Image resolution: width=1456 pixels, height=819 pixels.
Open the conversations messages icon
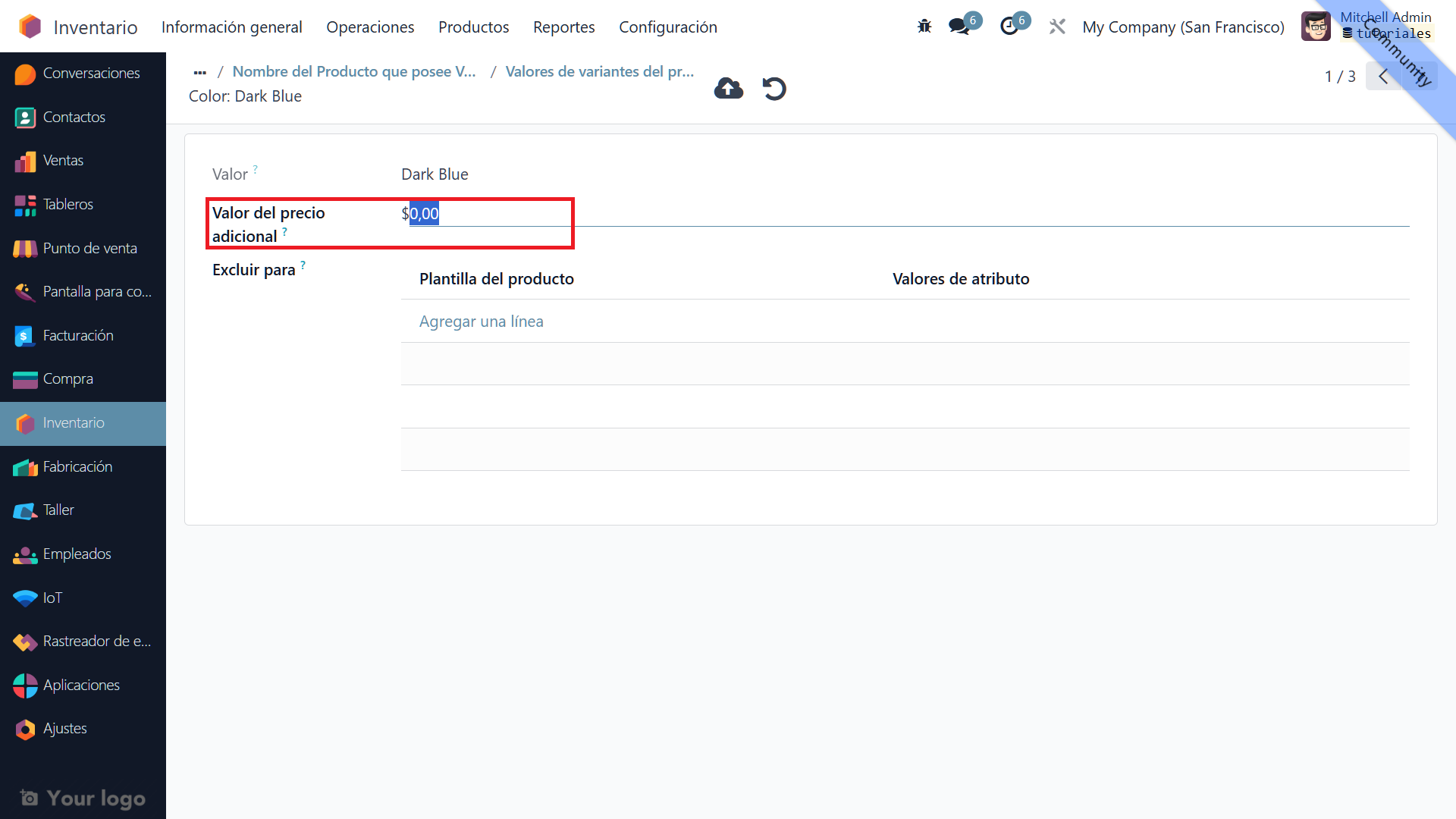(x=959, y=27)
